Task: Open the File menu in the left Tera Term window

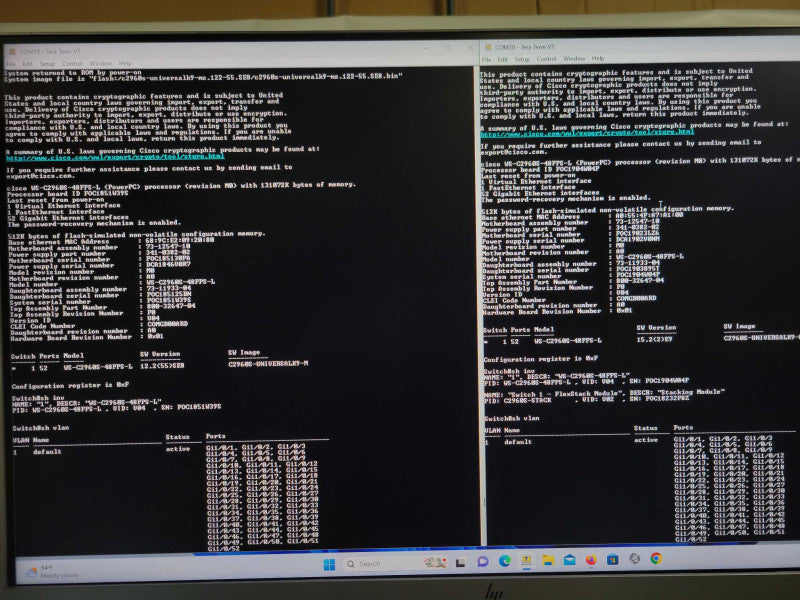Action: 11,64
